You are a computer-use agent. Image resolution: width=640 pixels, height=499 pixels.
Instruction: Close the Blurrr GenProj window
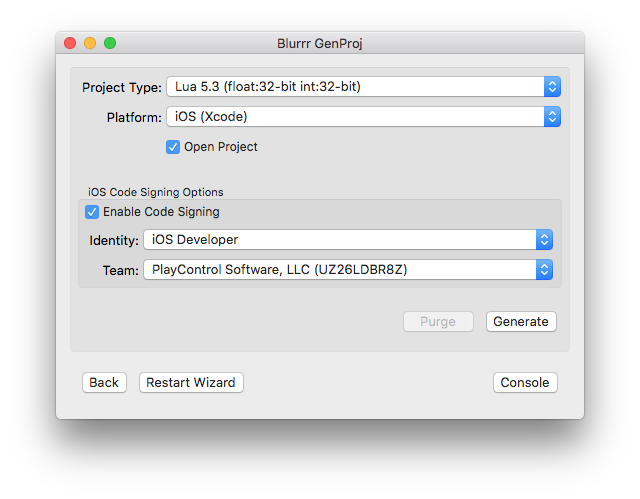pos(70,43)
